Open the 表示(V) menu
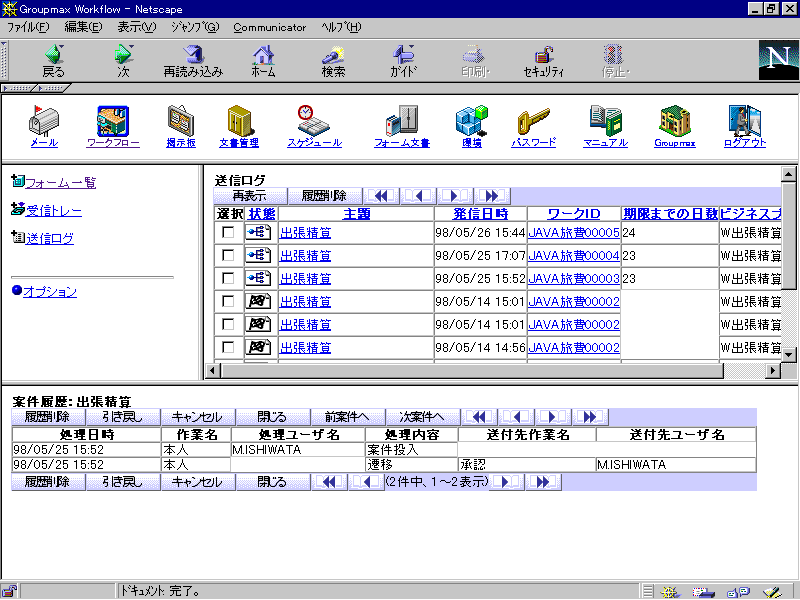This screenshot has height=600, width=800. click(x=137, y=27)
